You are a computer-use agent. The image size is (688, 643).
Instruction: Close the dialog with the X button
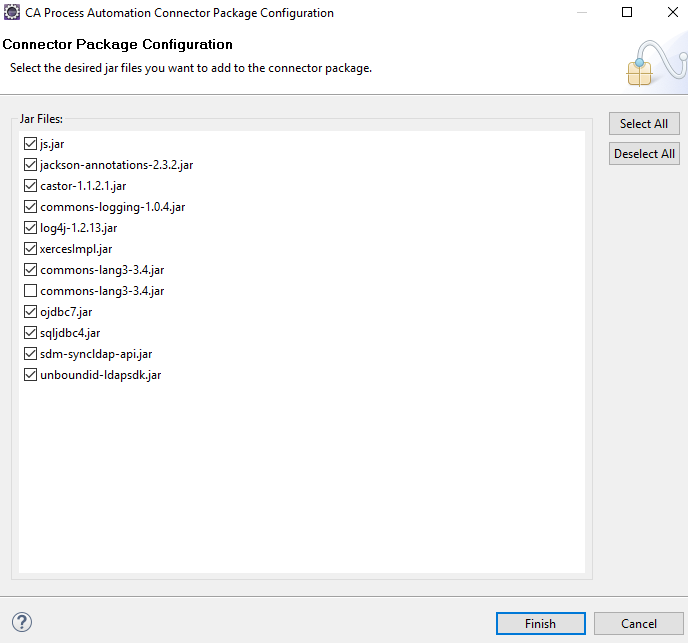673,12
